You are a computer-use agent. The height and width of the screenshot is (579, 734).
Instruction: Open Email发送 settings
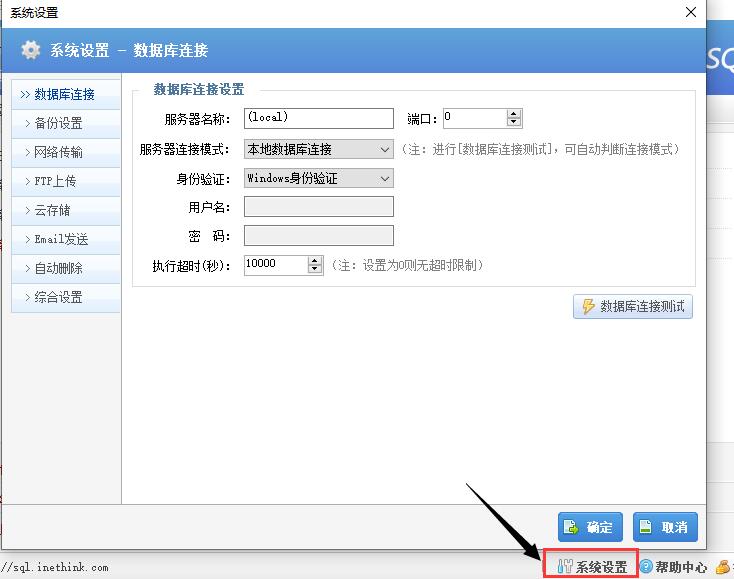pos(66,240)
